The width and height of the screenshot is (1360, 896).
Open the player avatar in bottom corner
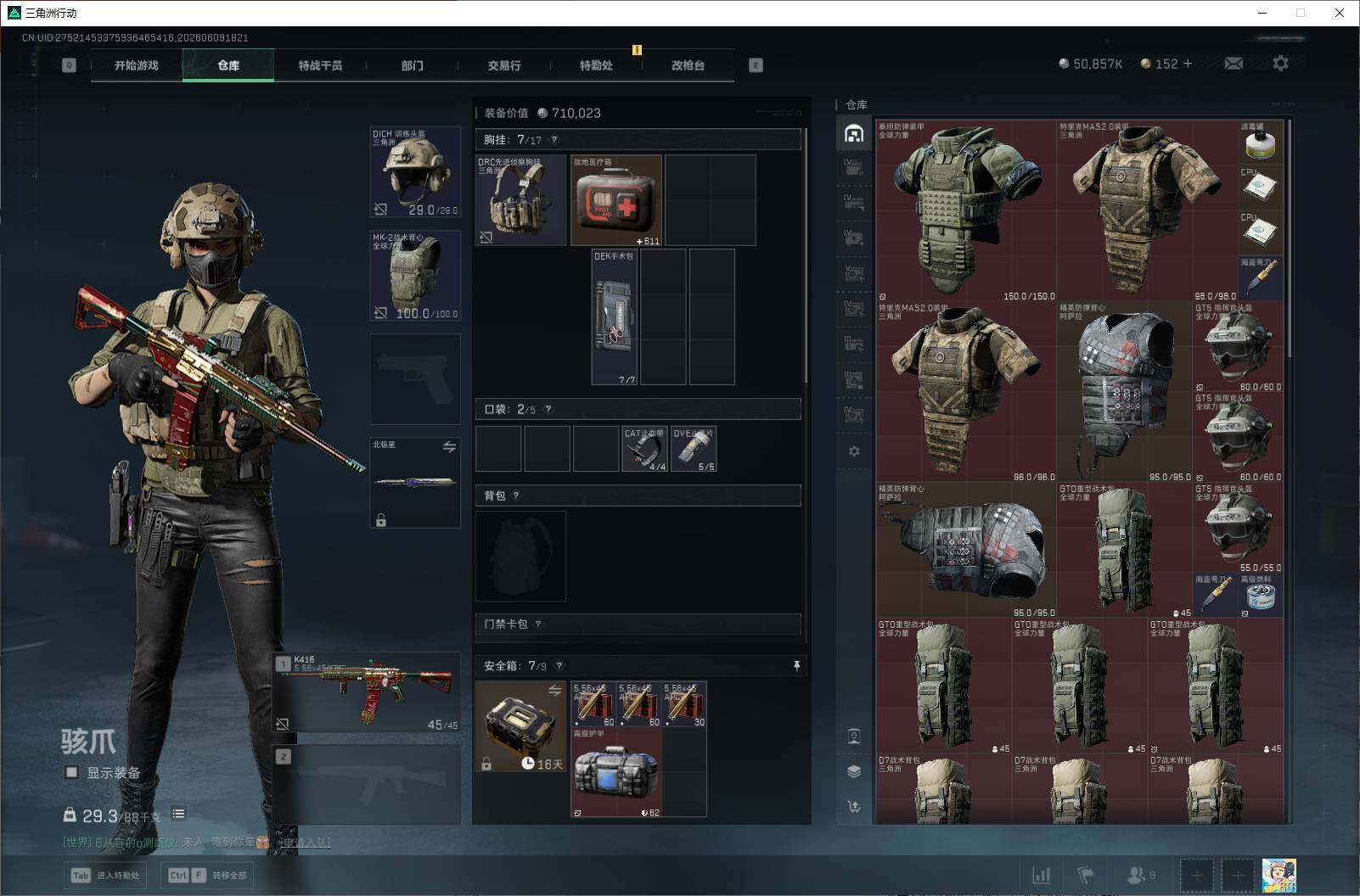coord(1279,875)
